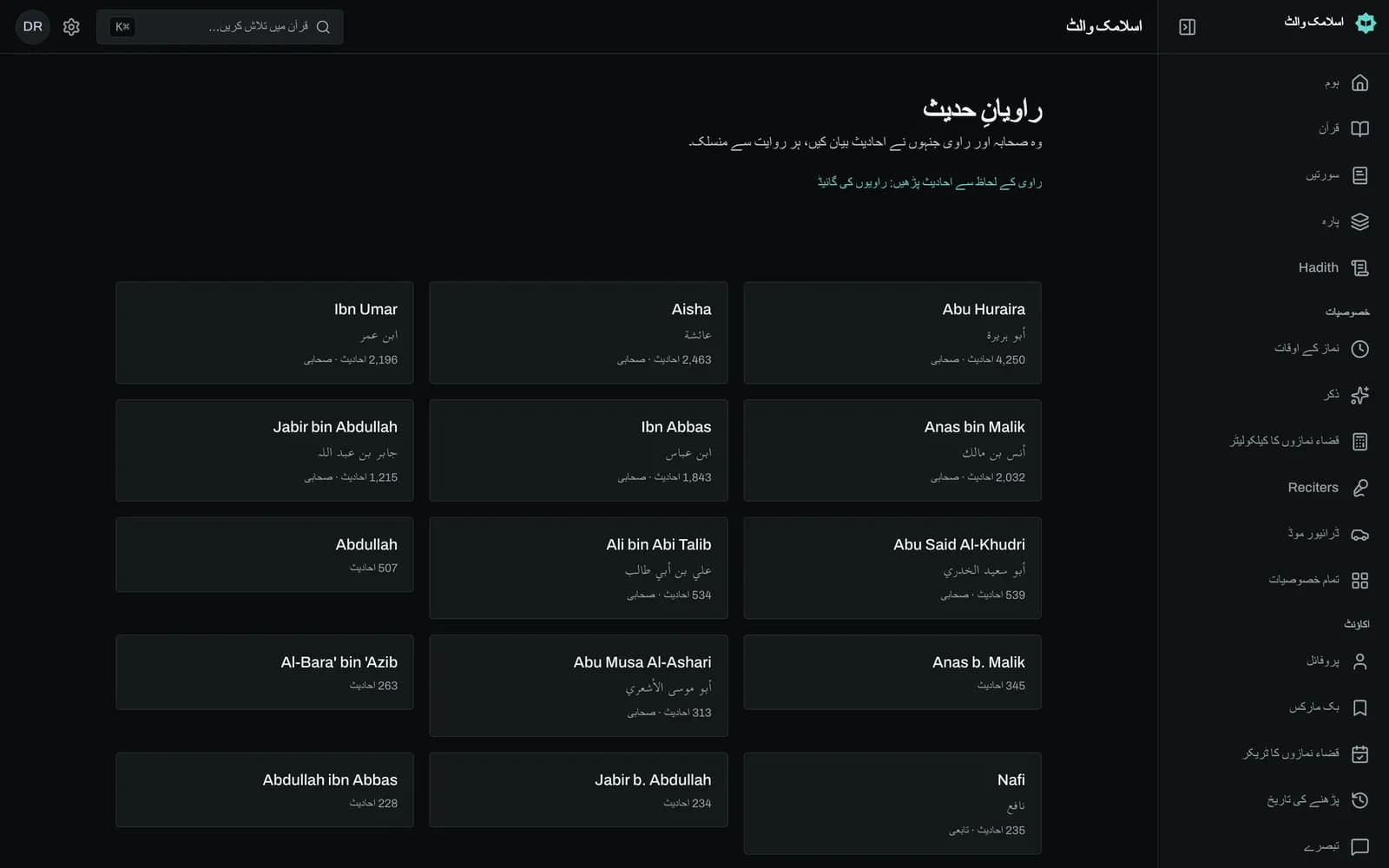Open the Reciters microphone icon
Screen dimensions: 1389x868
1359,488
